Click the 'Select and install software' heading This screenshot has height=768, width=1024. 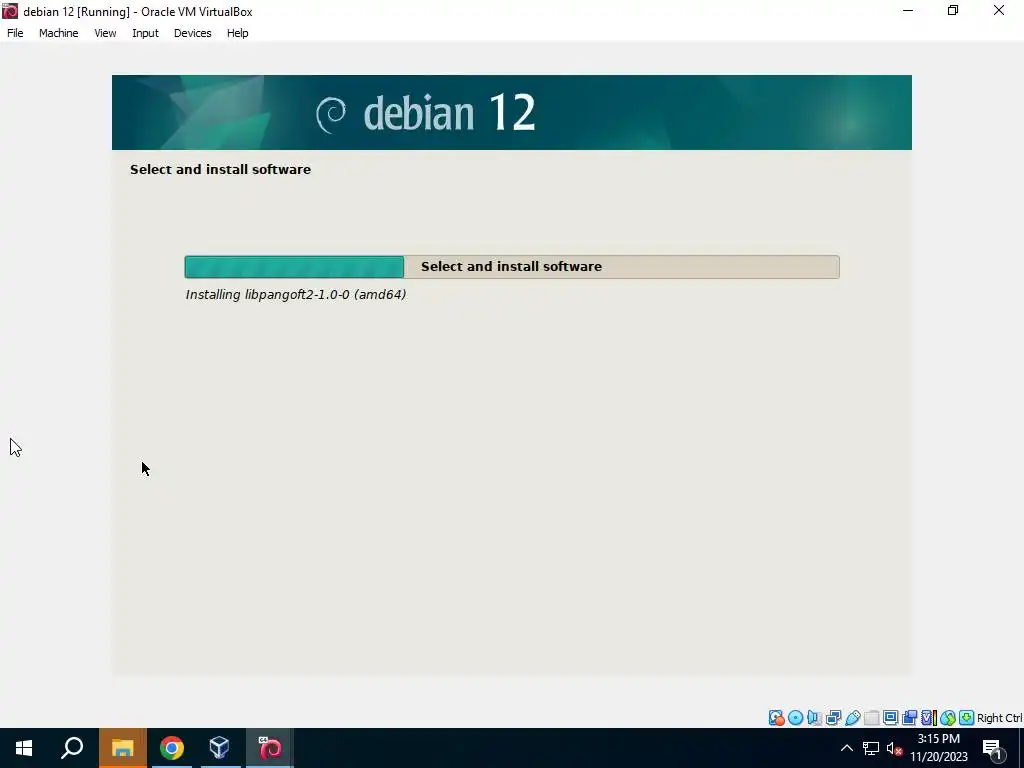pyautogui.click(x=220, y=169)
